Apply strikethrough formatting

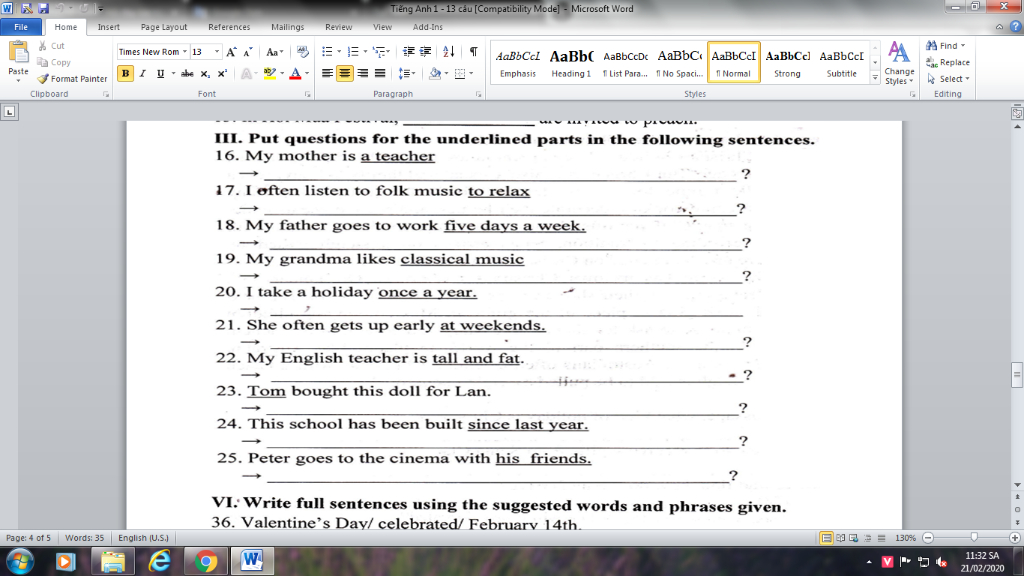(187, 73)
